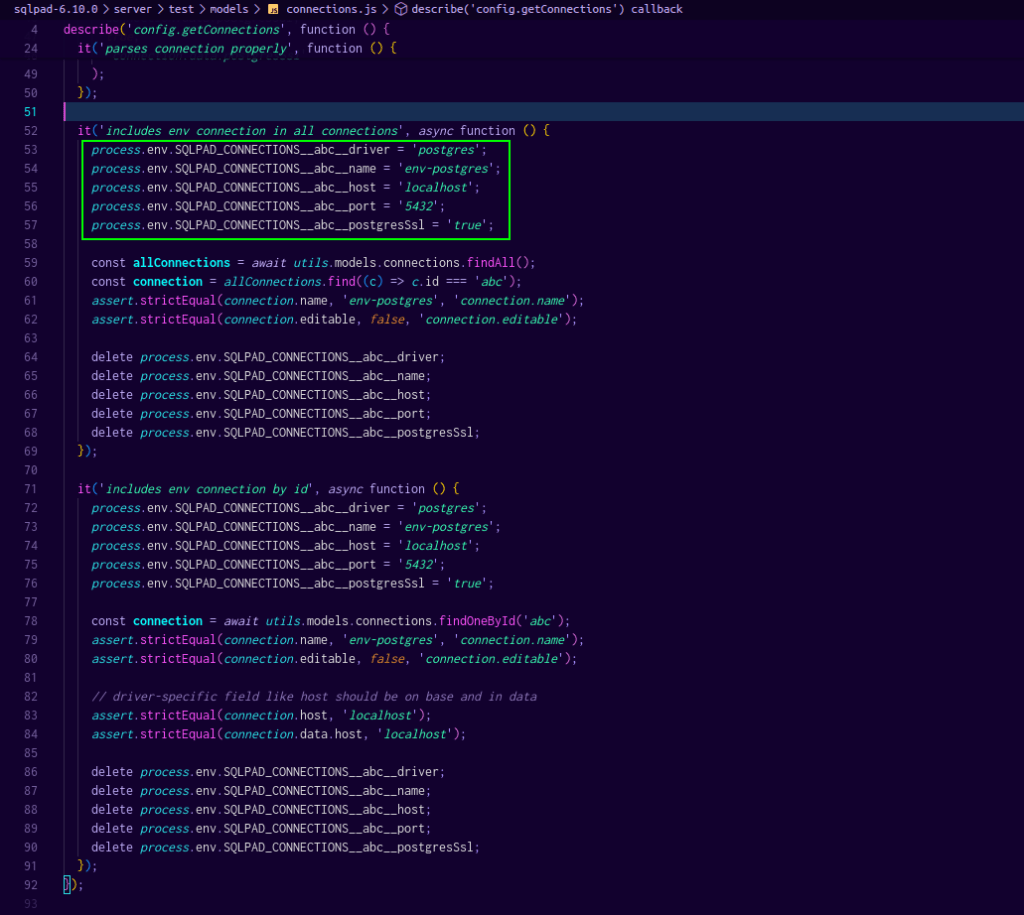This screenshot has height=915, width=1024.
Task: Click line number 52 in the gutter
Action: point(30,131)
